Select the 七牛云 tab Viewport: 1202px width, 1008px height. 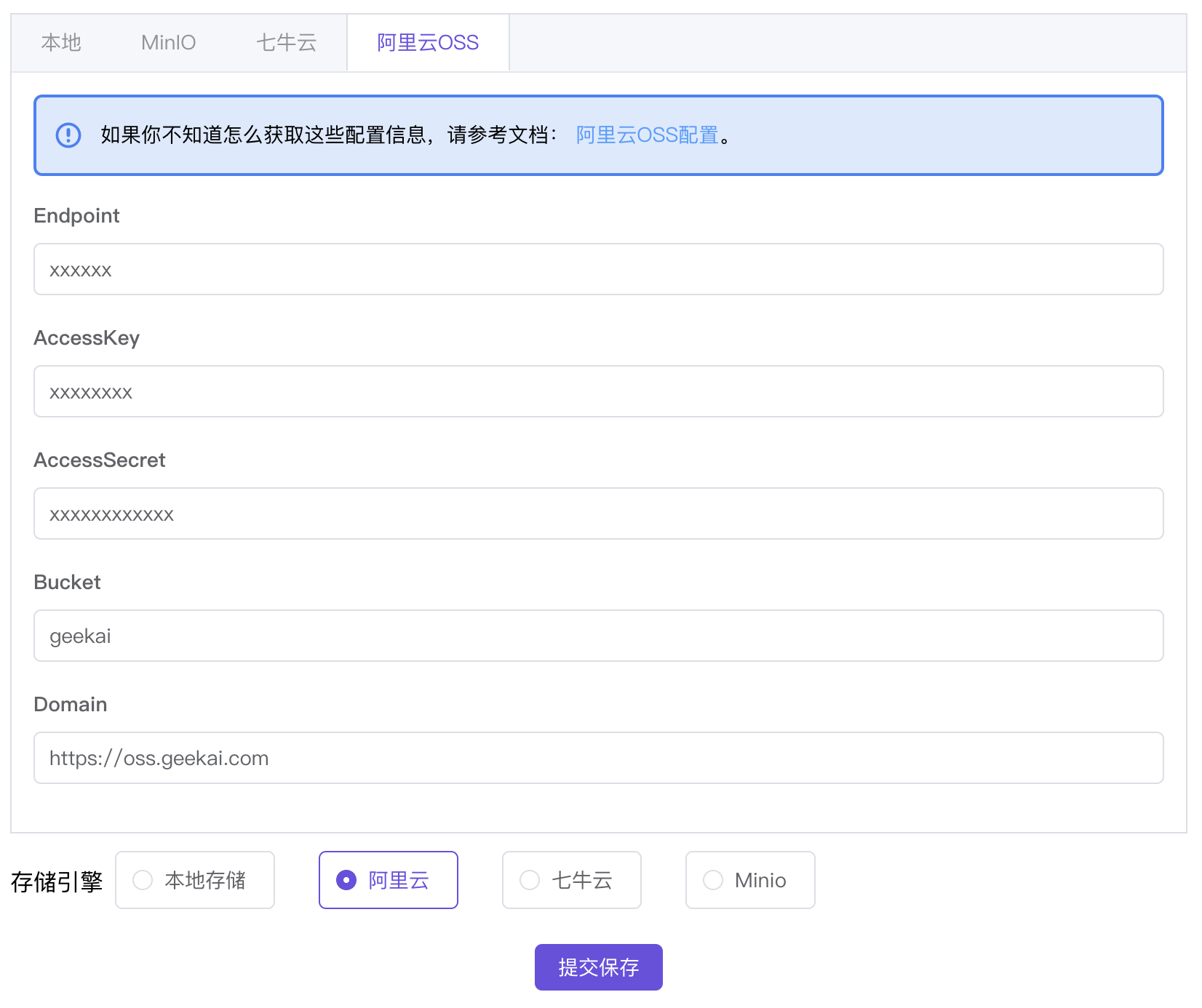pyautogui.click(x=286, y=43)
